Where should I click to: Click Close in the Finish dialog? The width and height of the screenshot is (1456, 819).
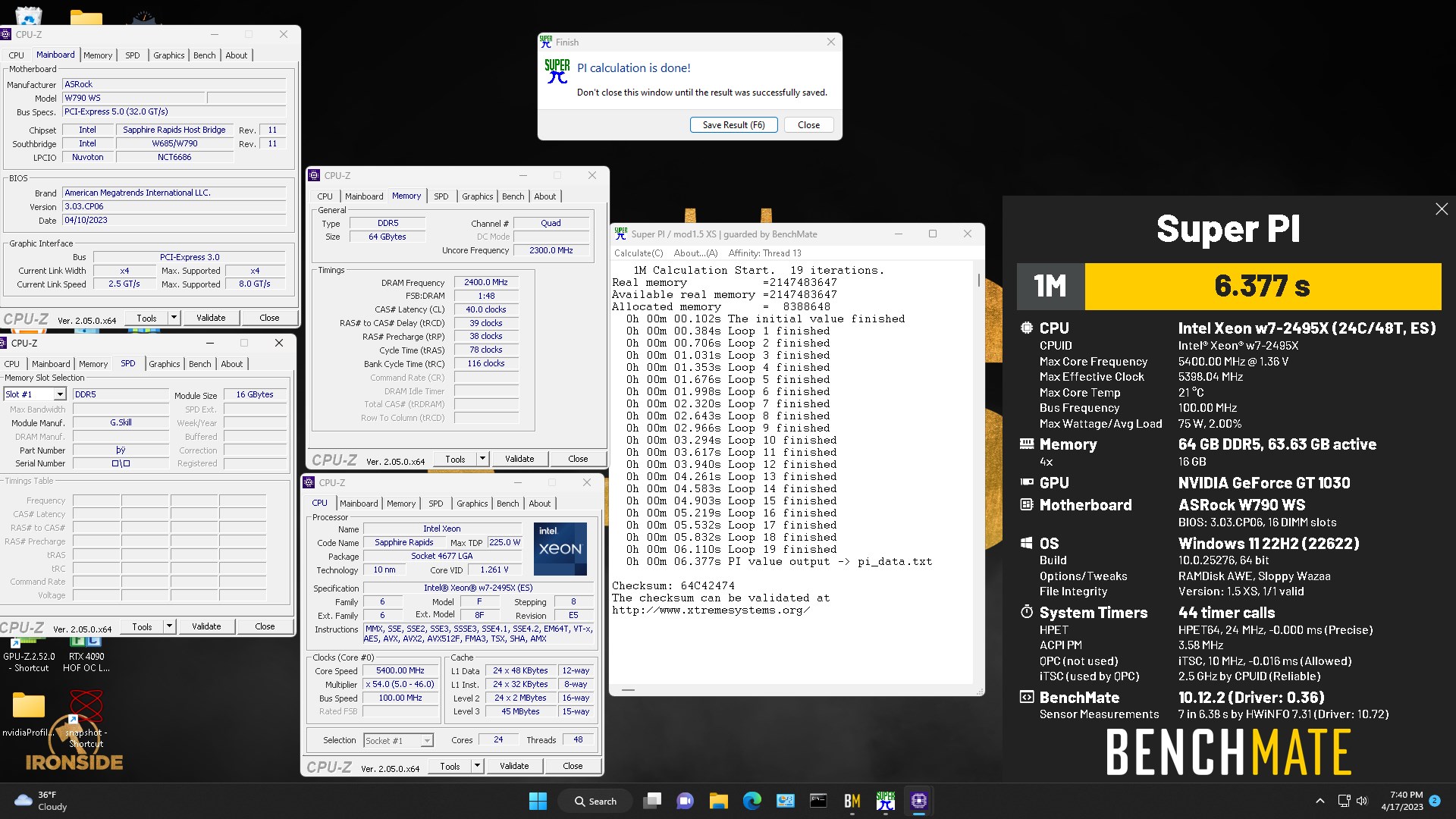[808, 125]
